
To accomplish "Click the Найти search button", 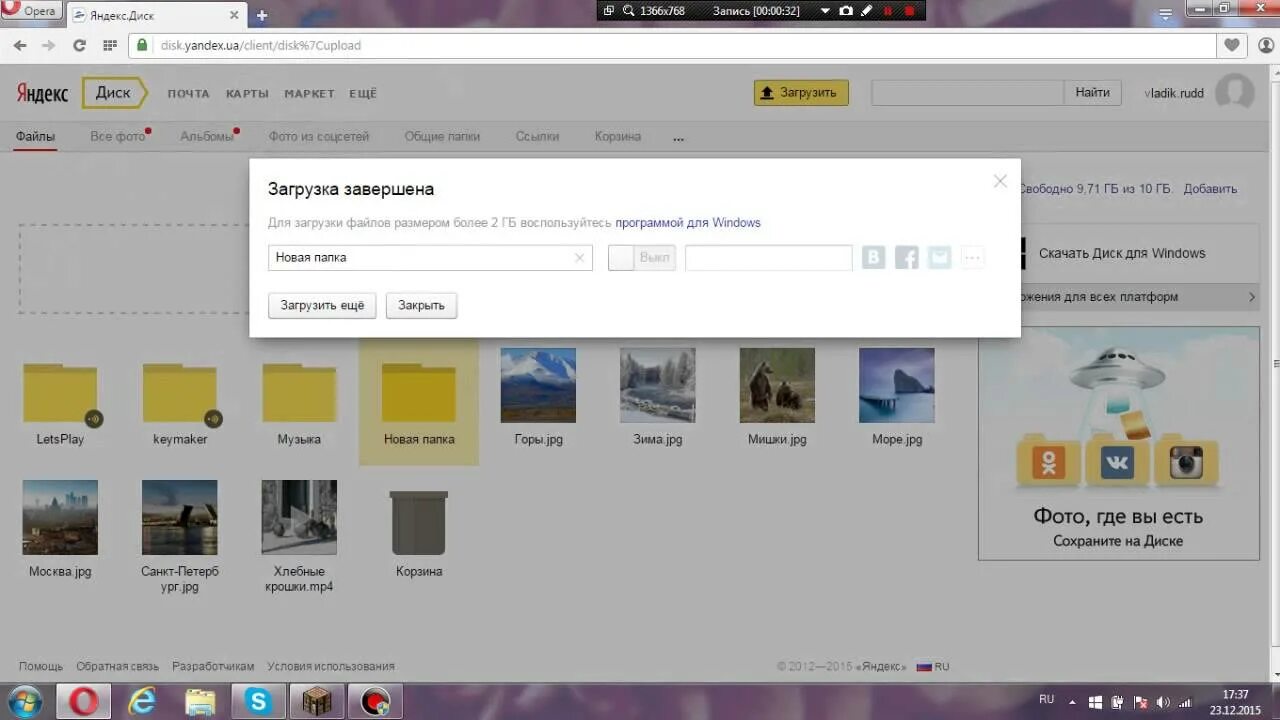I will tap(1092, 93).
